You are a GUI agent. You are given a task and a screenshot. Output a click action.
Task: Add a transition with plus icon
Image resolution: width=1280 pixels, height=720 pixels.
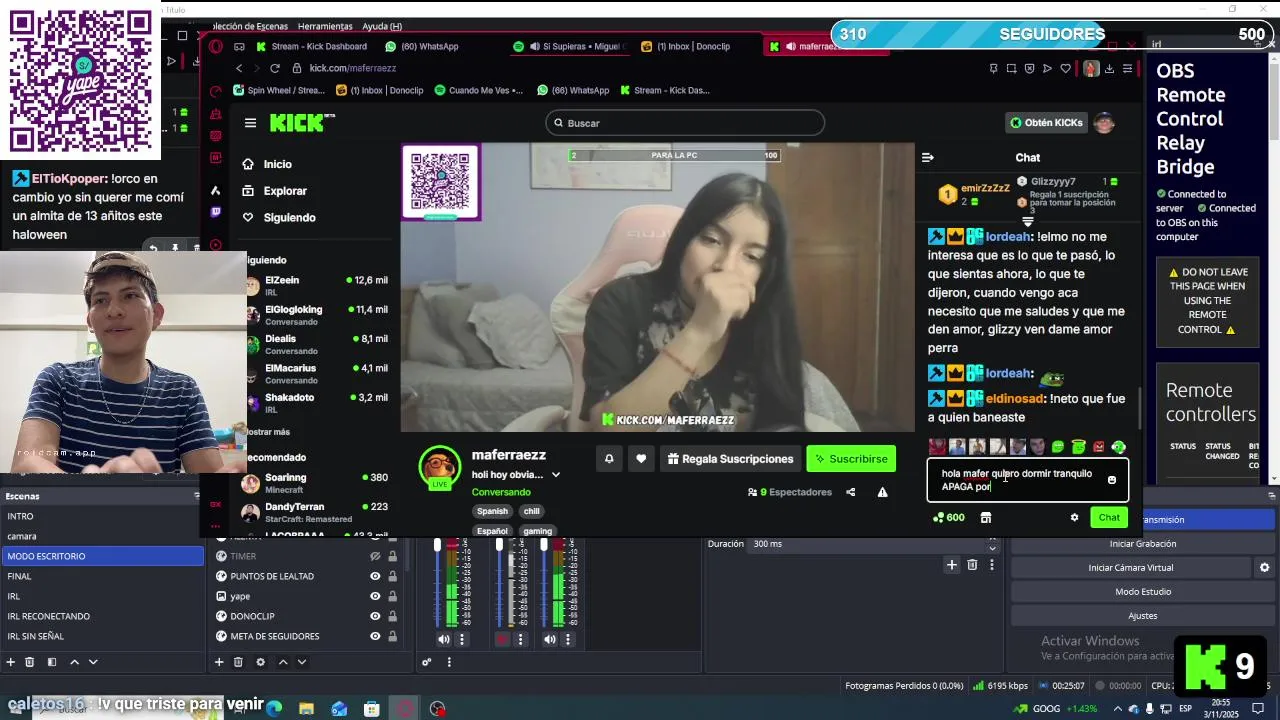952,565
